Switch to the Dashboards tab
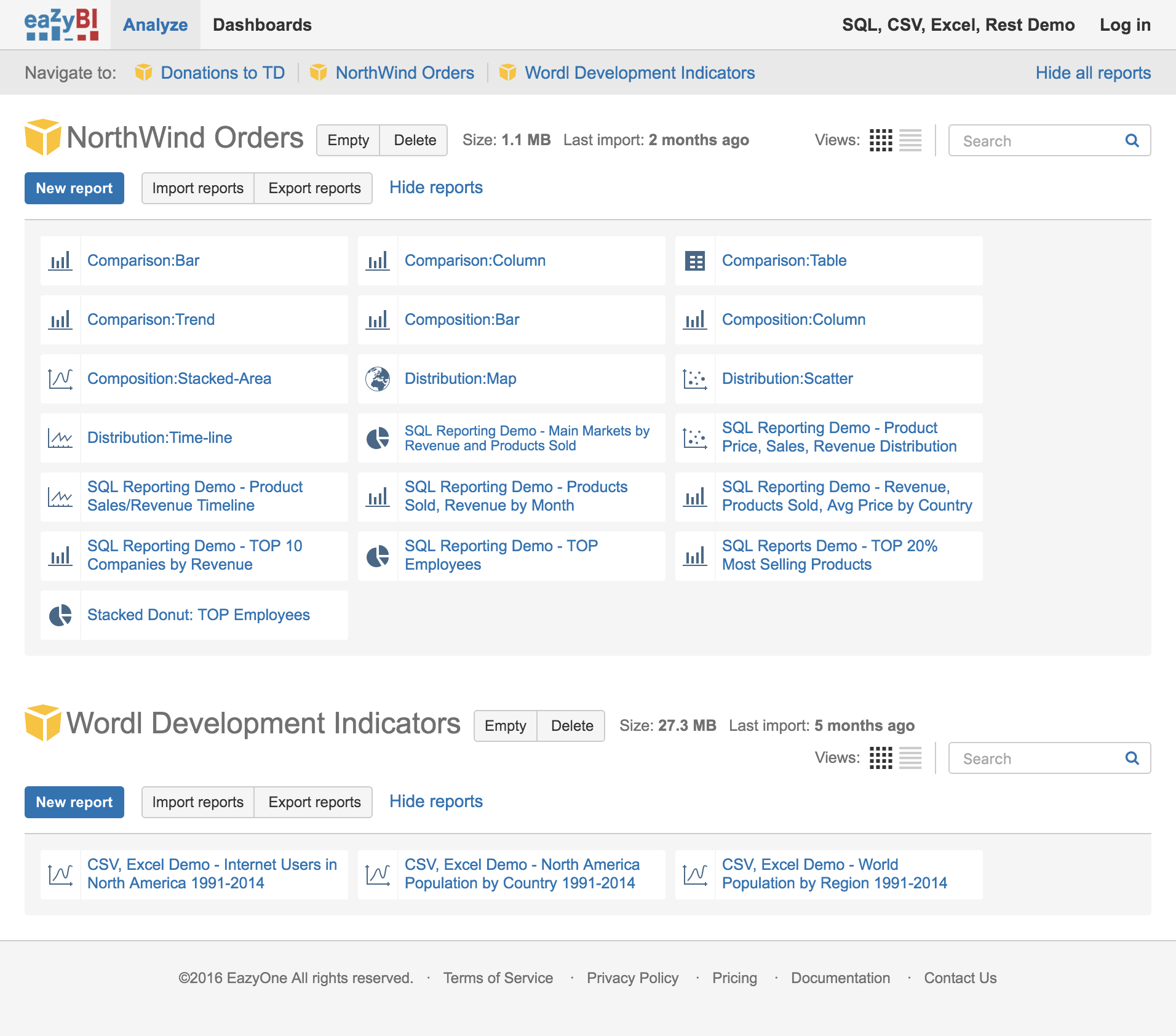This screenshot has height=1036, width=1176. tap(263, 25)
